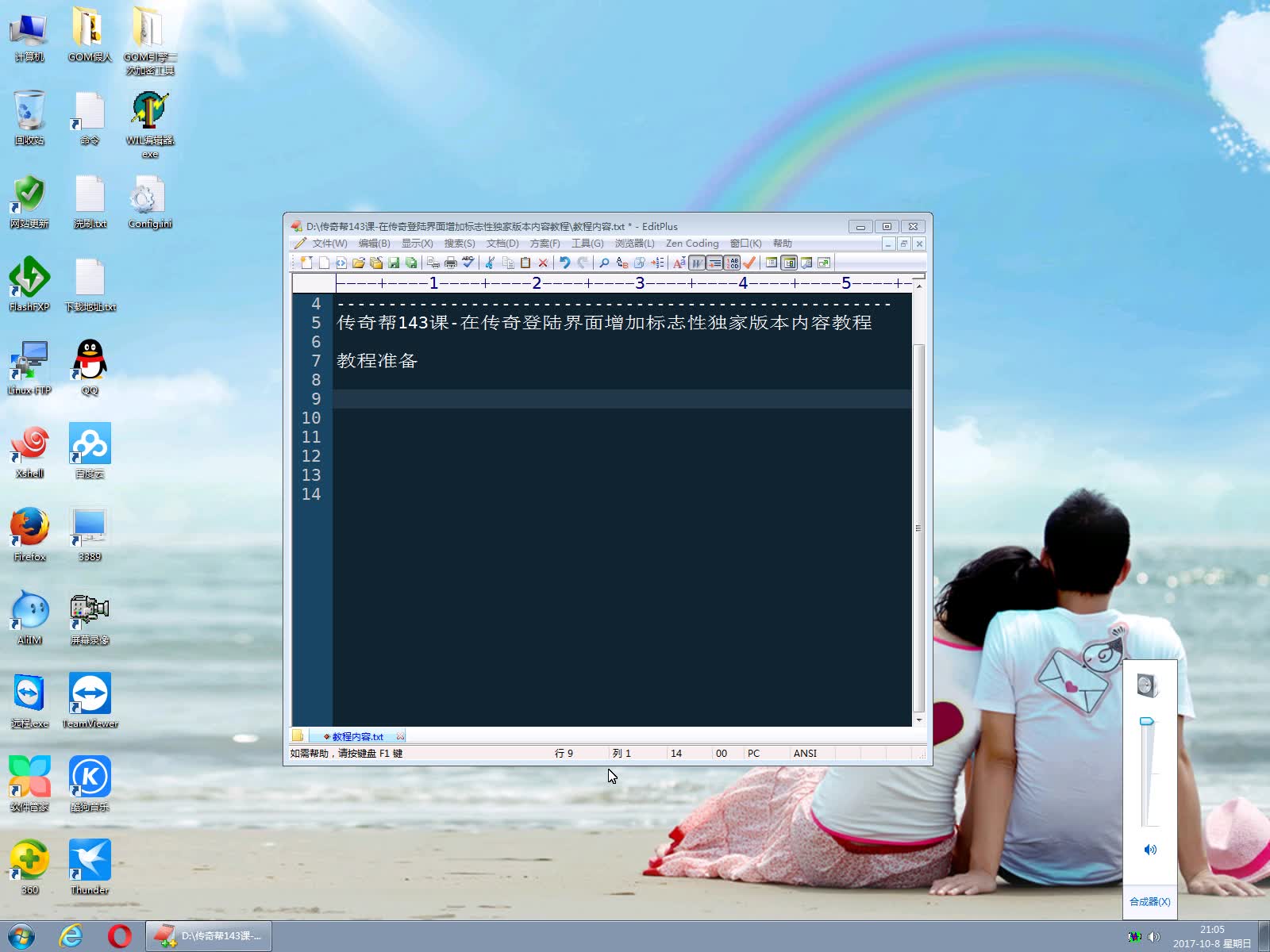
Task: Save all documents using the stacked-disks icon
Action: point(411,263)
